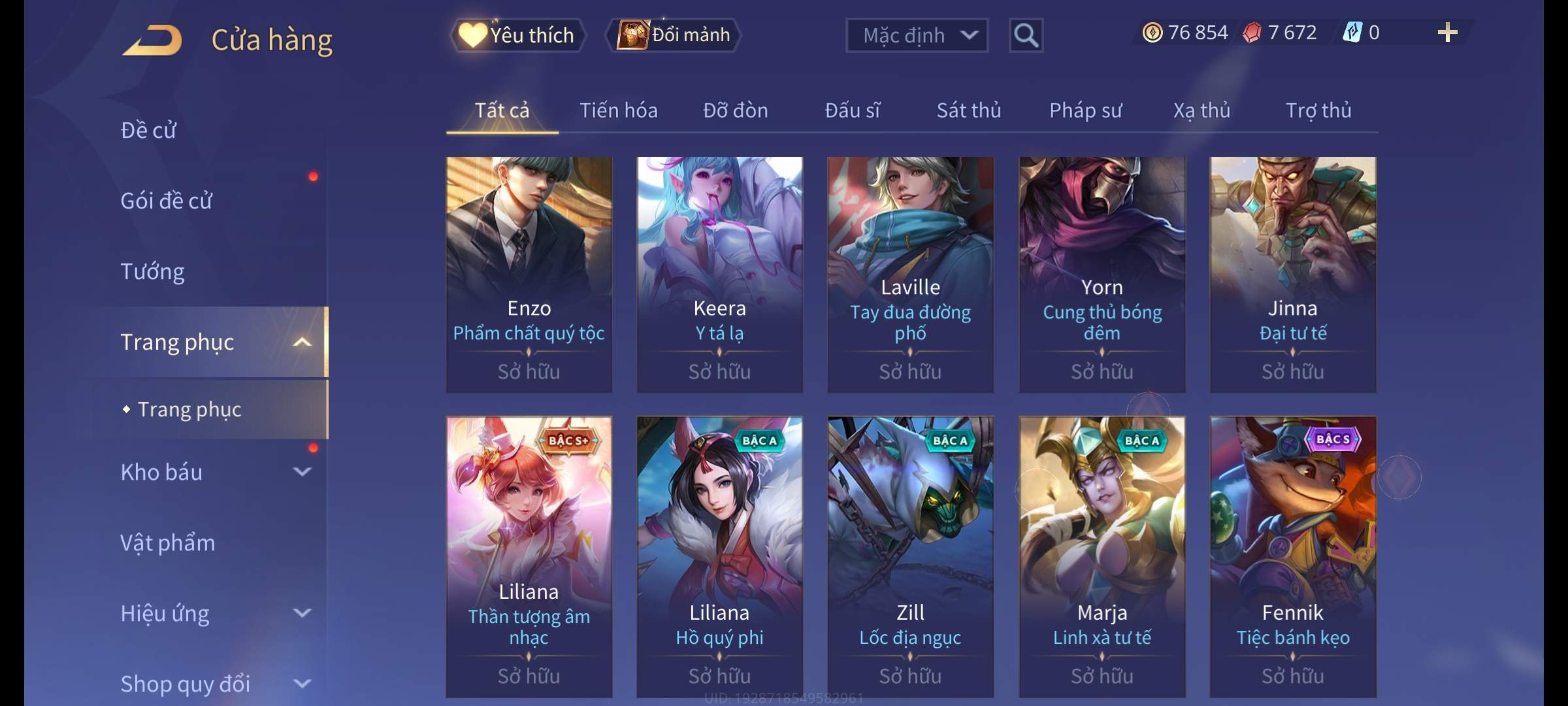The width and height of the screenshot is (1568, 706).
Task: Click the back arrow icon
Action: [152, 40]
